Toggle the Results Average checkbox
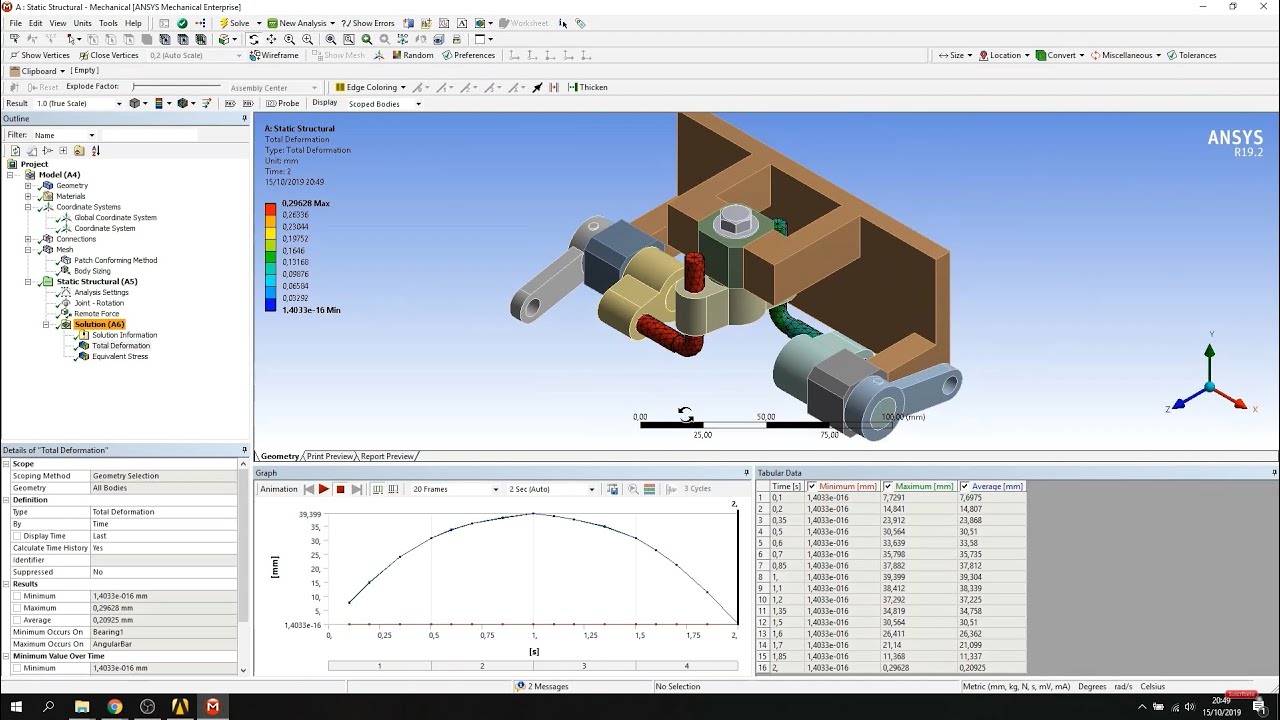Screen dimensions: 1280x720 pos(17,620)
